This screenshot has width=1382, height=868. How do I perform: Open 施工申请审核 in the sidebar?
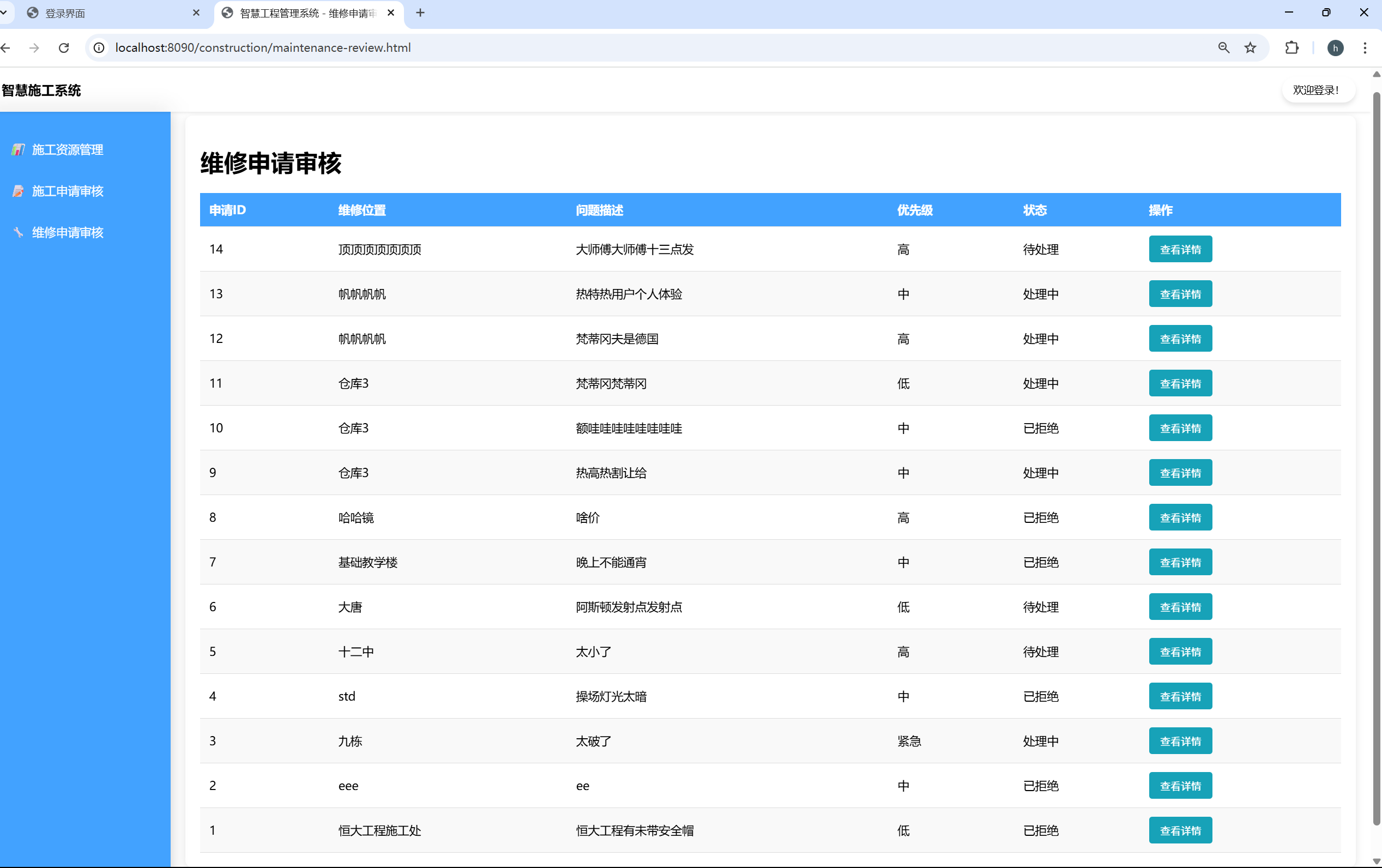pyautogui.click(x=67, y=191)
